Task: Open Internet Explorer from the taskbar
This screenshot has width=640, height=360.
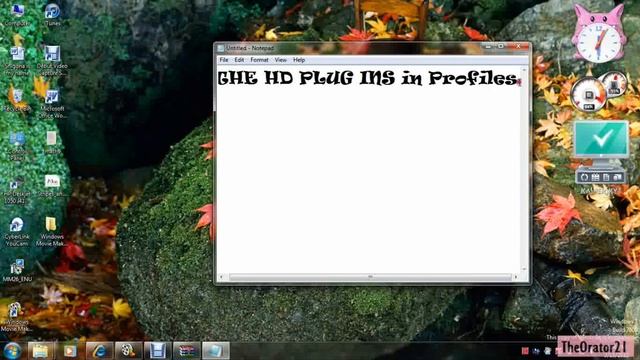Action: (x=99, y=351)
